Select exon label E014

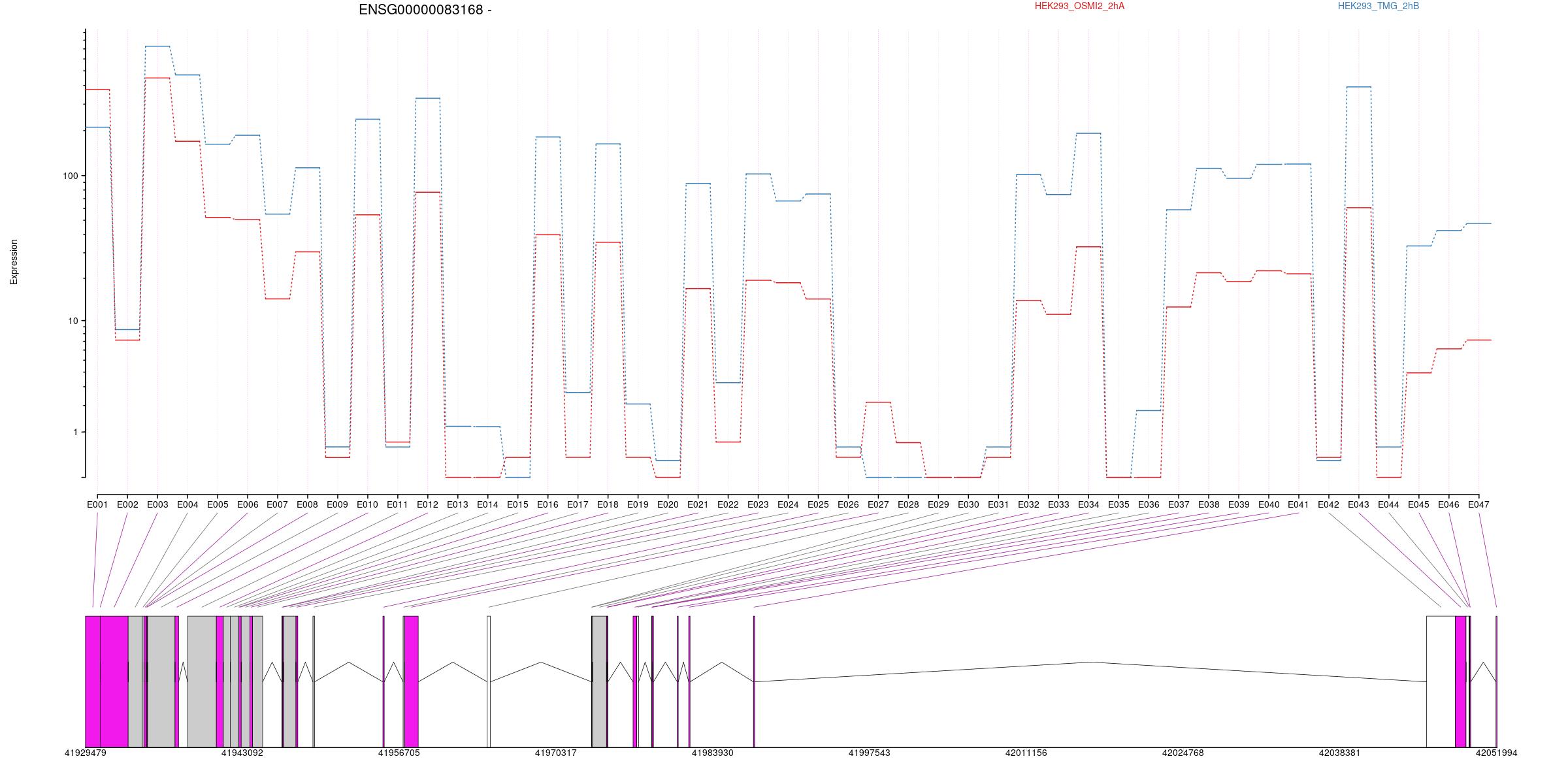(x=487, y=504)
